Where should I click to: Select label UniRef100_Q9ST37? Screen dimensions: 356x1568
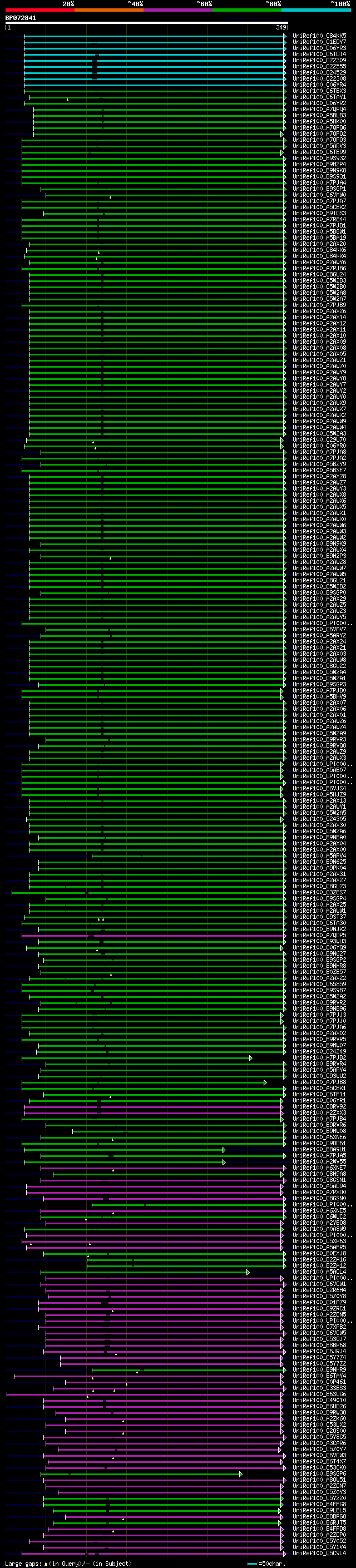pyautogui.click(x=319, y=917)
